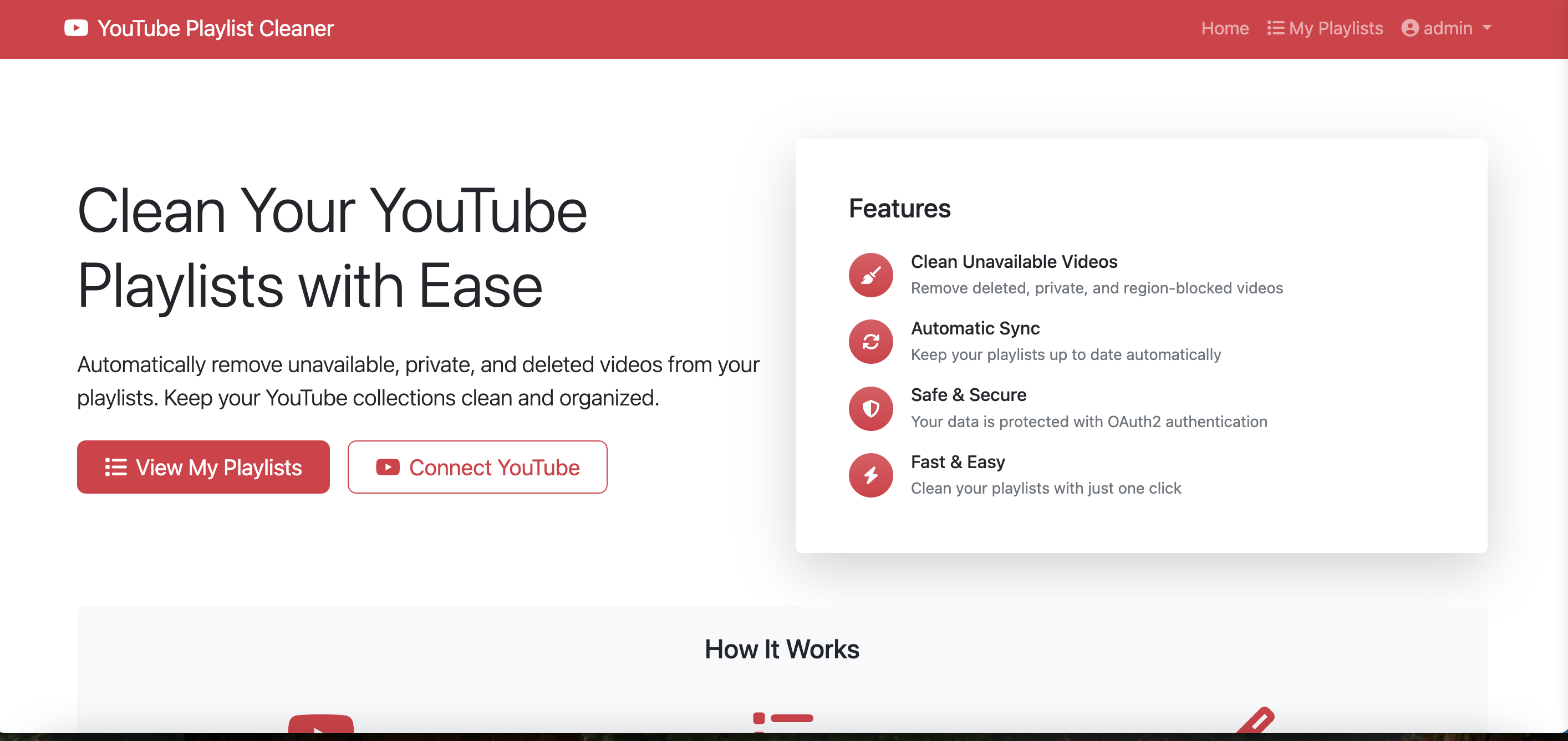
Task: Click the Features heading
Action: click(x=899, y=208)
